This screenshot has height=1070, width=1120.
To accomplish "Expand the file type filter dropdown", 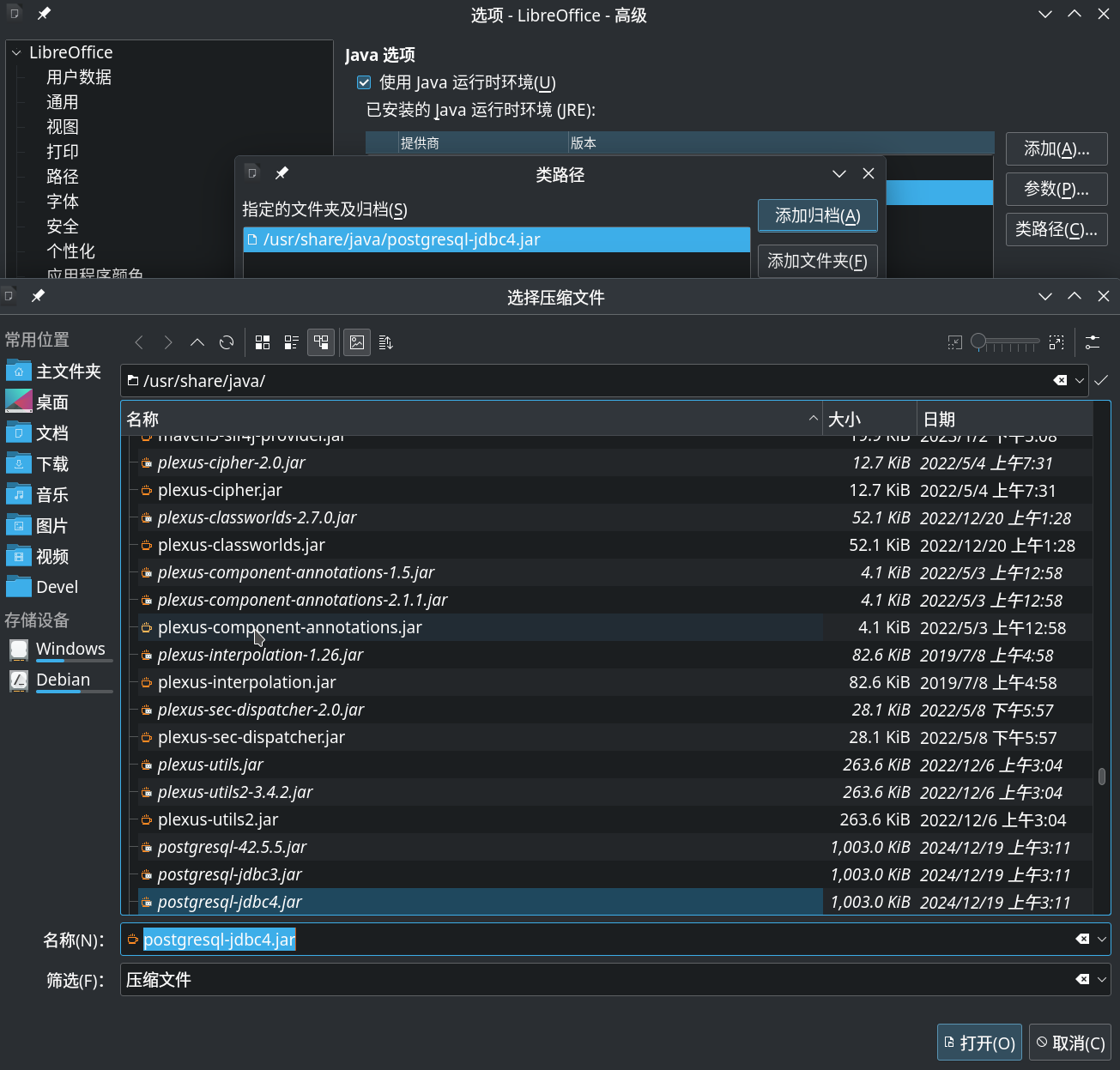I will pos(1102,979).
